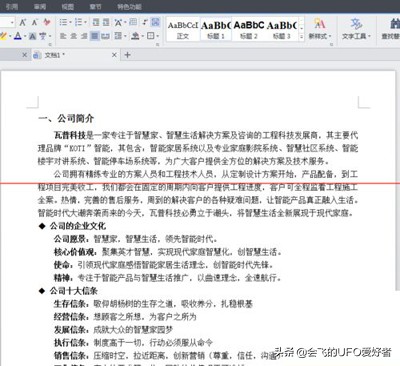Click the heading 一、公司简介
The height and width of the screenshot is (366, 400).
[66, 118]
